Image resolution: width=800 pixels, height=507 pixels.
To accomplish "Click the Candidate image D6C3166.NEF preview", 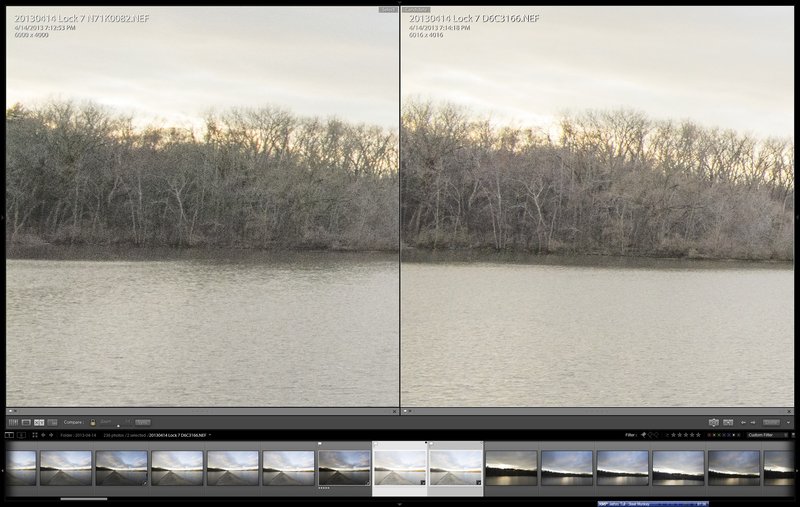I will 597,207.
